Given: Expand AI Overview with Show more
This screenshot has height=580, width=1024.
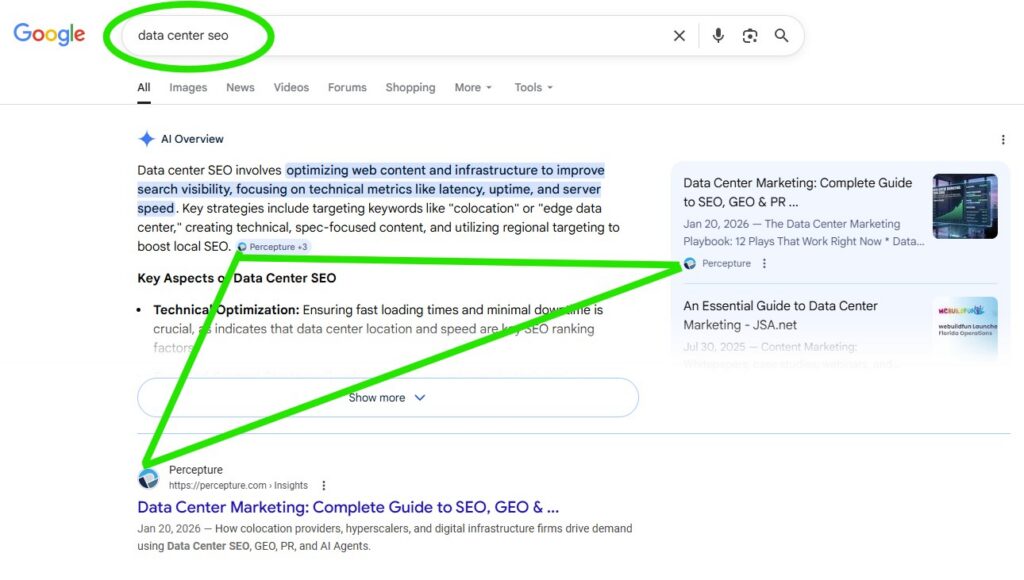Looking at the screenshot, I should click(x=388, y=397).
